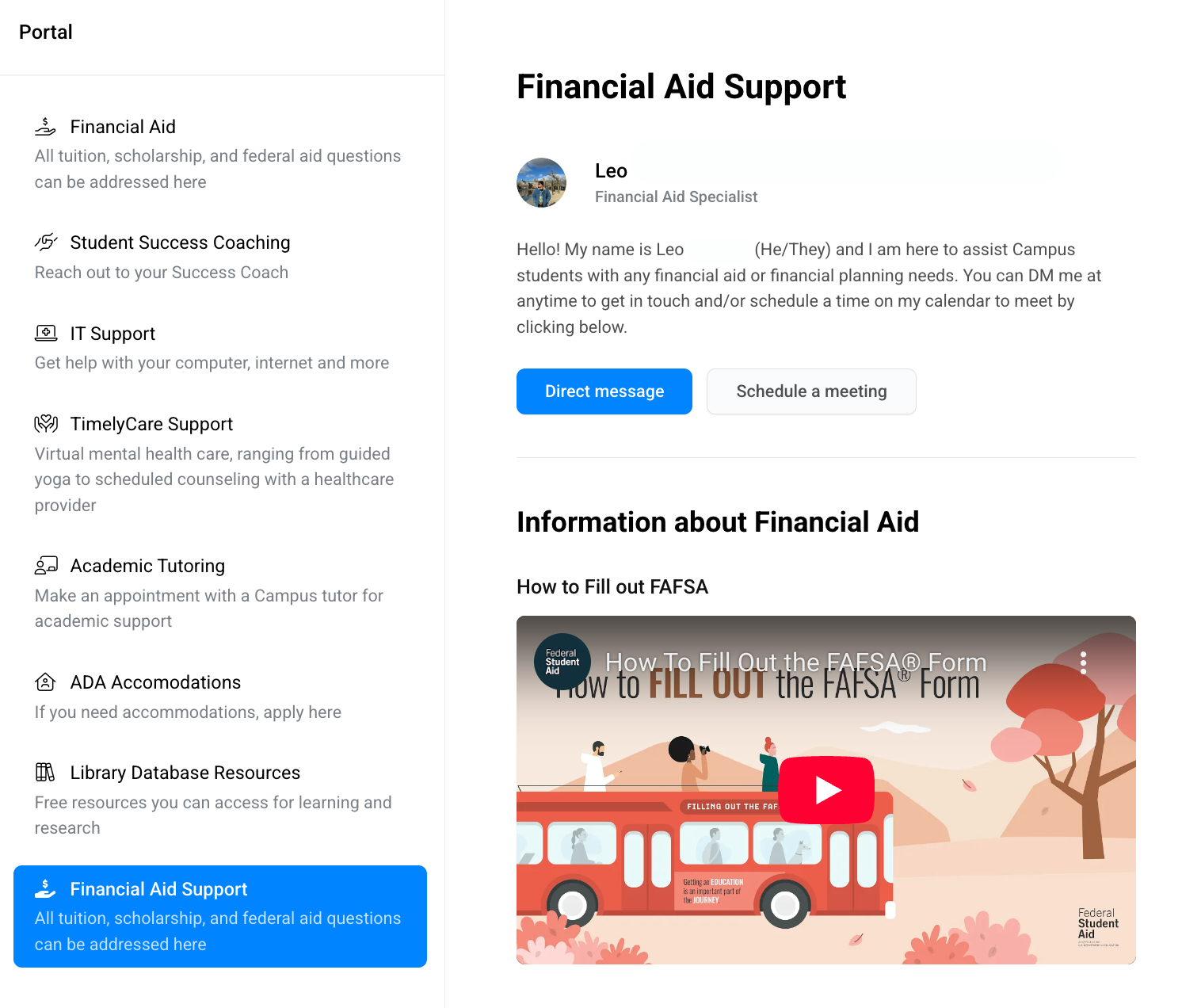1182x1008 pixels.
Task: Click the video title "How To Fill Out the FAFSA Form"
Action: (795, 662)
